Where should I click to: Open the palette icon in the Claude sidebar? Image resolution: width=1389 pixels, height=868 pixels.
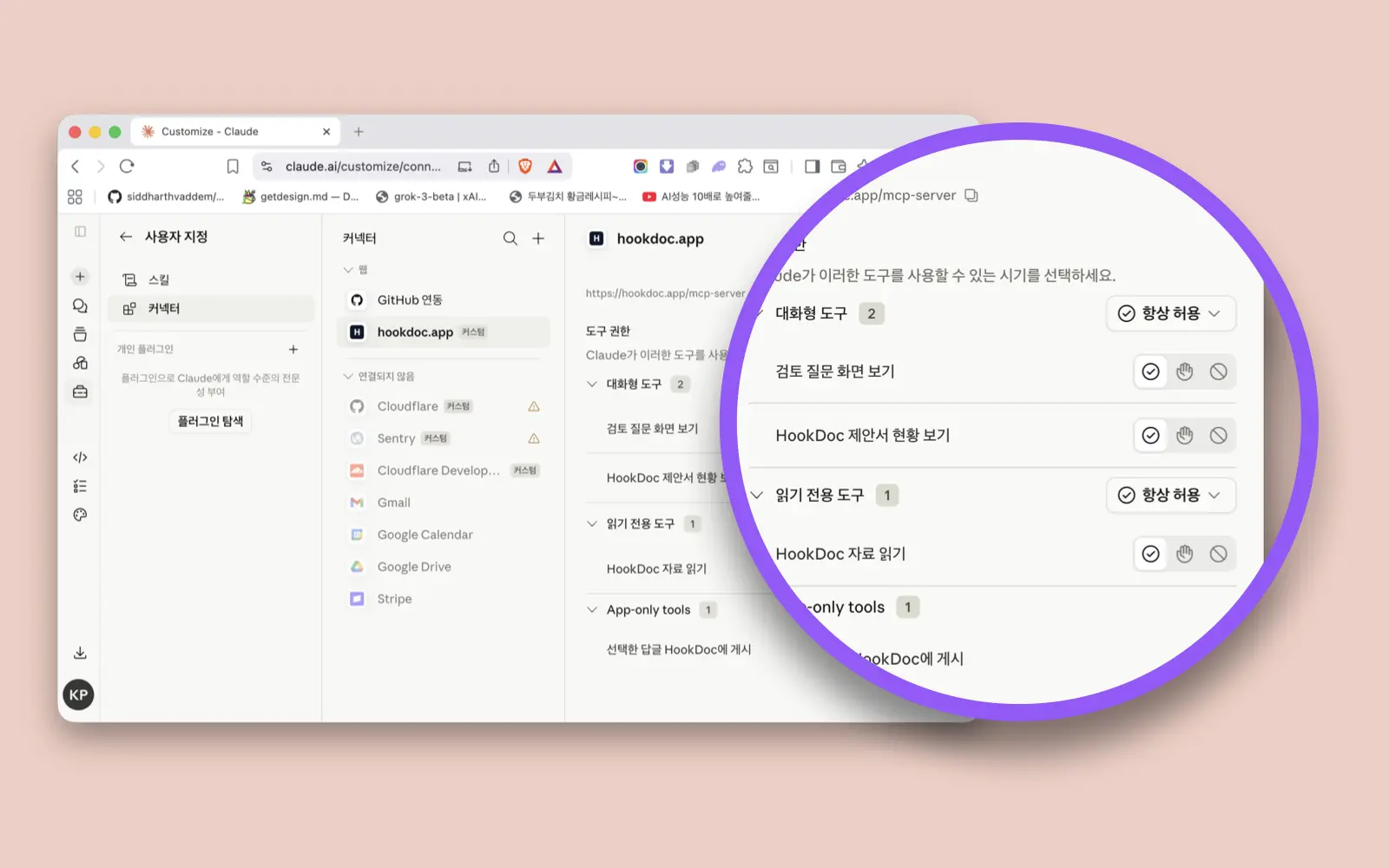[x=80, y=515]
